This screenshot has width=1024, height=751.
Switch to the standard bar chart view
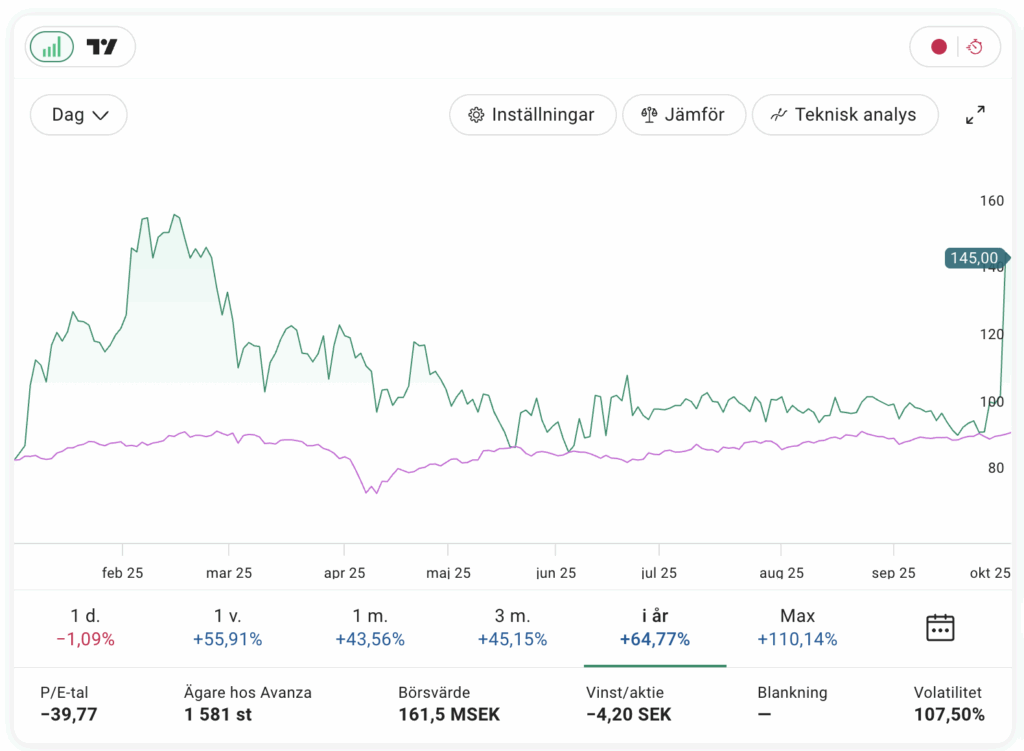52,47
